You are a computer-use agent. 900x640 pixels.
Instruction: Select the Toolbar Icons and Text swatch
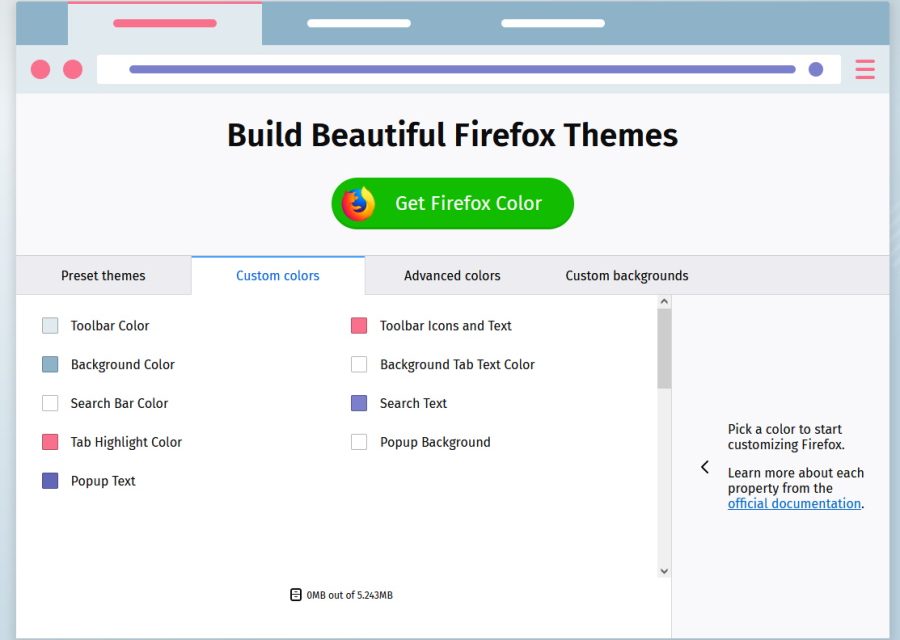[359, 325]
